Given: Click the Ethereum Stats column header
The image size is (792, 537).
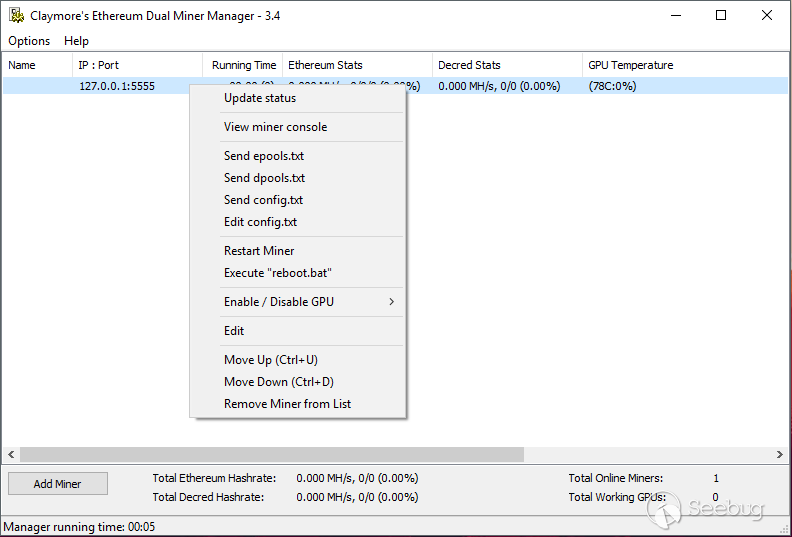Looking at the screenshot, I should [357, 65].
